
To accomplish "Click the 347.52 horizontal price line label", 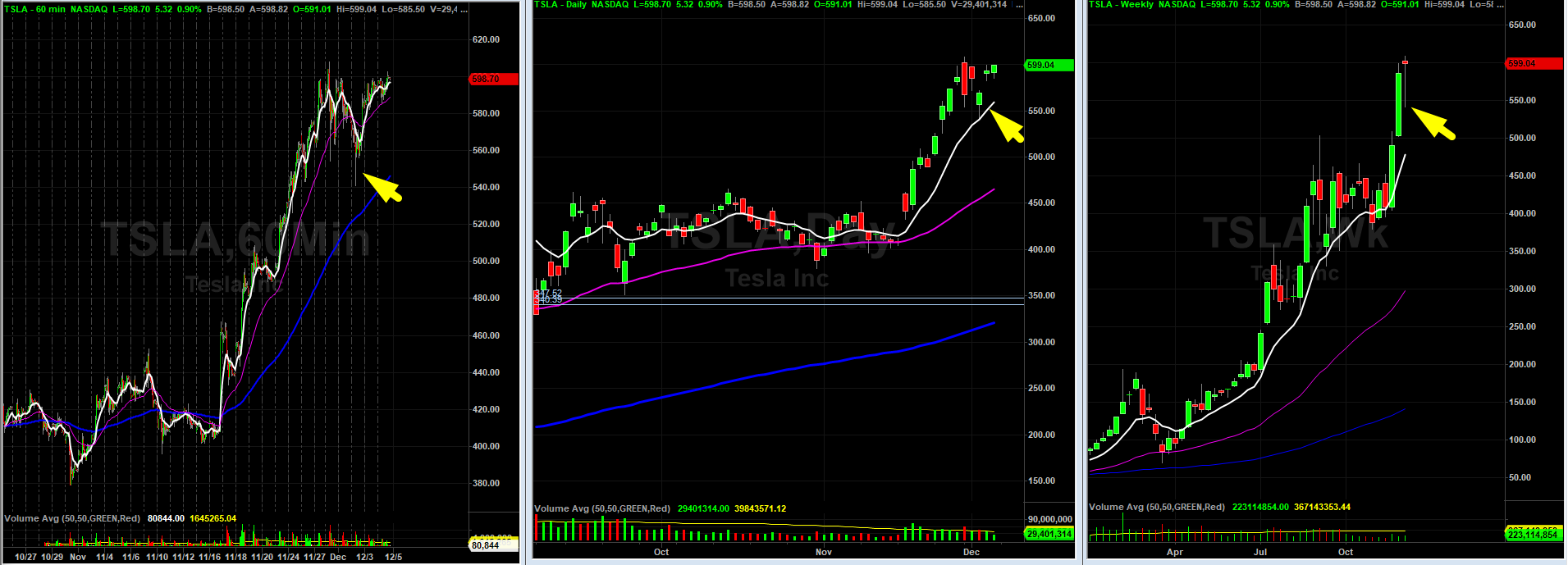I will point(549,293).
